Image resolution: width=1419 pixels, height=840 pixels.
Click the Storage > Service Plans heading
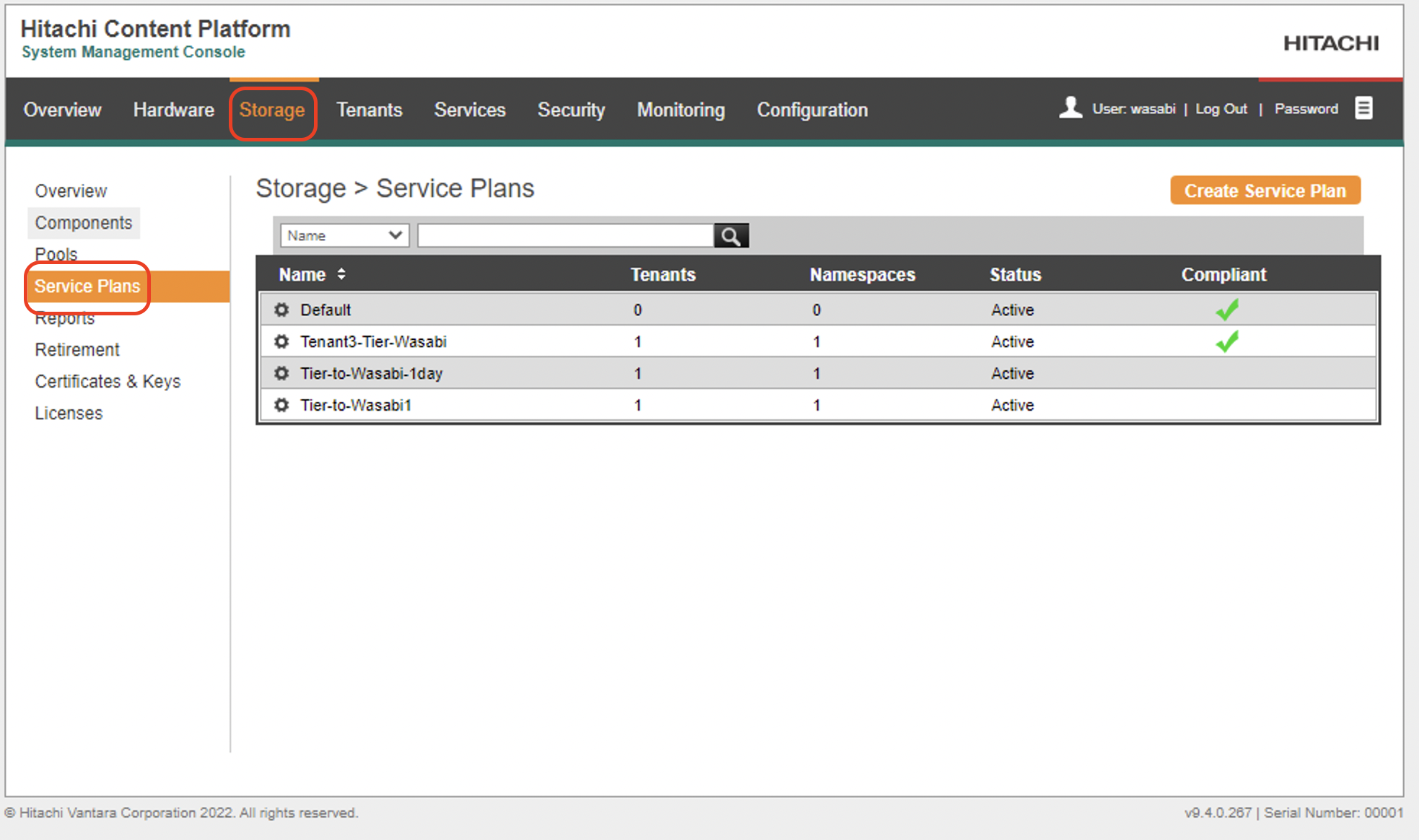click(395, 188)
